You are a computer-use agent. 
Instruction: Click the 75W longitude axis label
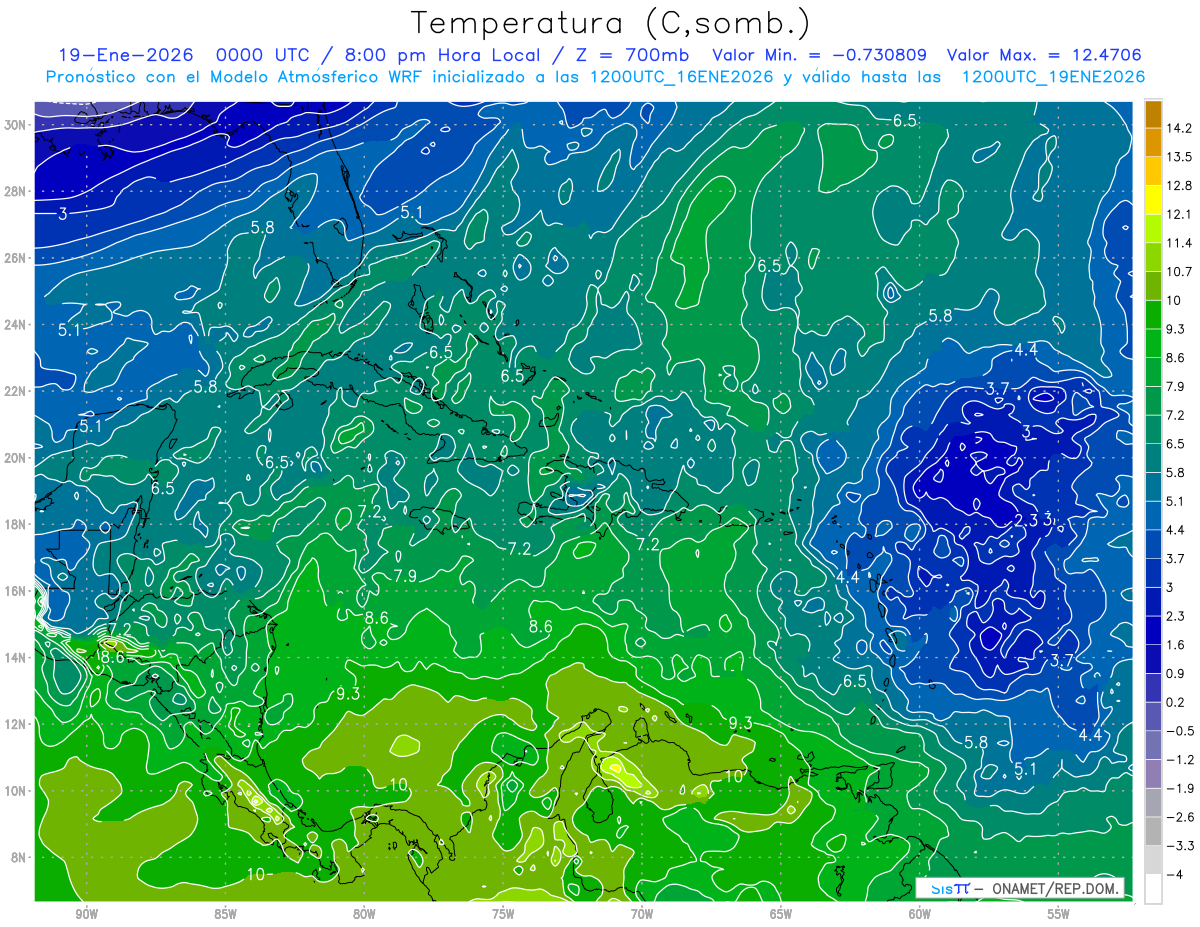(503, 913)
